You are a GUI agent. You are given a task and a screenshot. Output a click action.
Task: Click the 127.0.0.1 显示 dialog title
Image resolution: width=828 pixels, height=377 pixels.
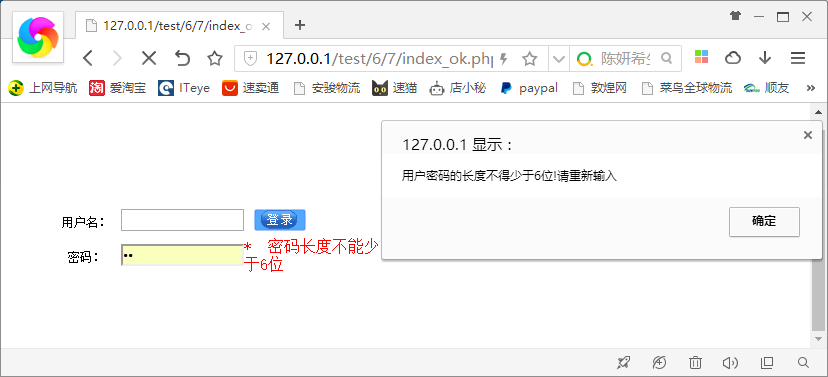[x=457, y=145]
